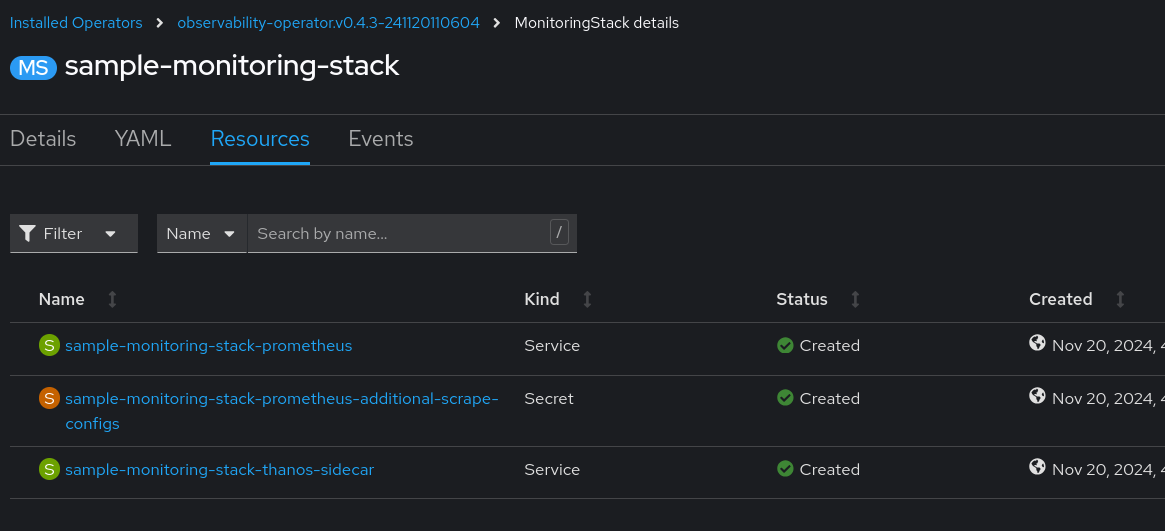The height and width of the screenshot is (531, 1165).
Task: Open the sample-monitoring-stack-prometheus service link
Action: point(208,345)
